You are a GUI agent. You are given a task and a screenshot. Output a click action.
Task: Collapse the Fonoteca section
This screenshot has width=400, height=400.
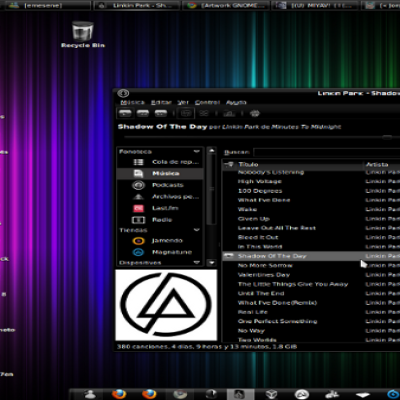[197, 151]
